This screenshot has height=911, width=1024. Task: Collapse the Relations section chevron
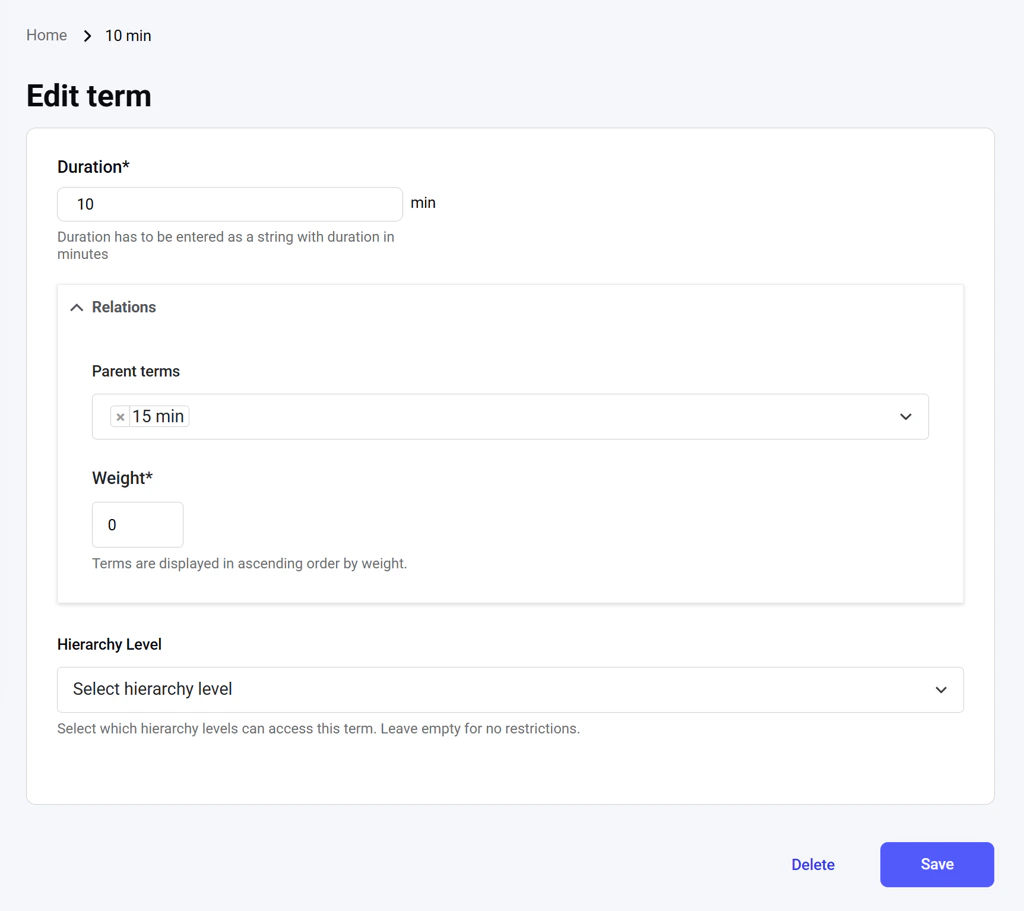pyautogui.click(x=76, y=308)
